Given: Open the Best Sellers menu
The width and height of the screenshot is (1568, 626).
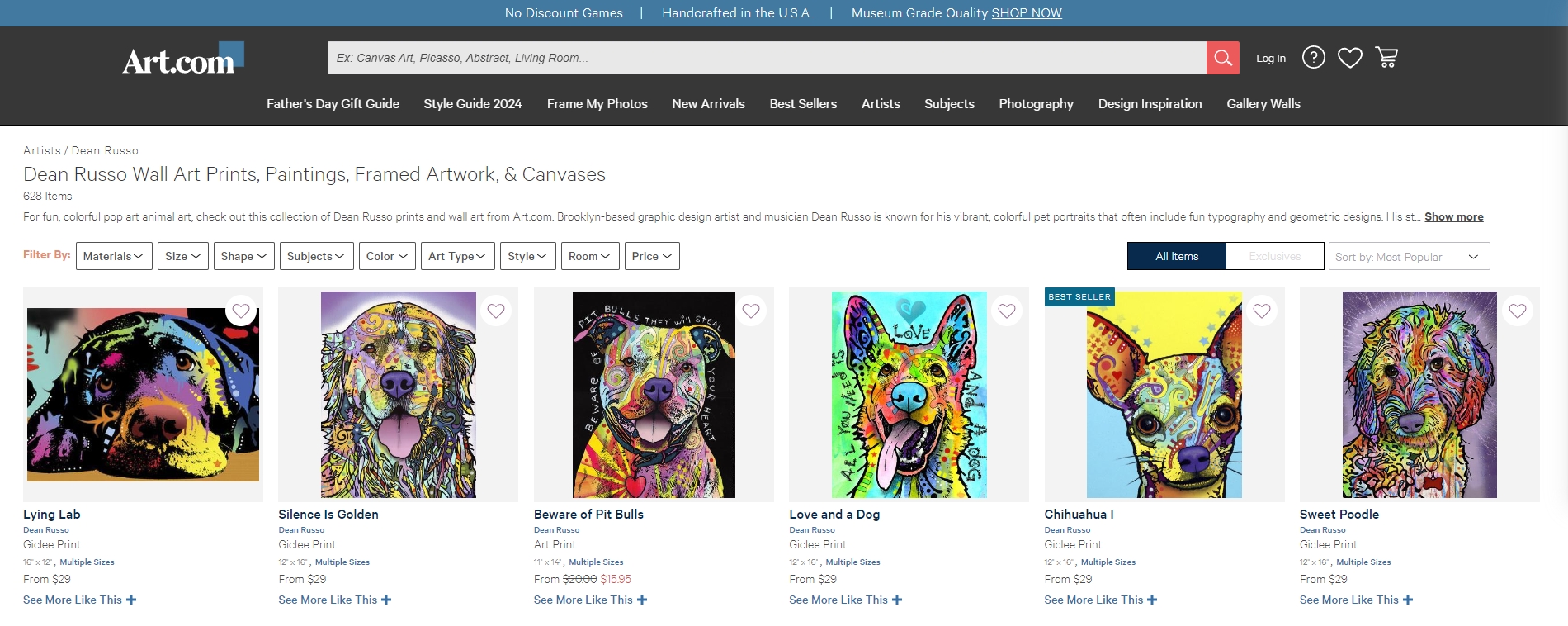Looking at the screenshot, I should pos(803,104).
